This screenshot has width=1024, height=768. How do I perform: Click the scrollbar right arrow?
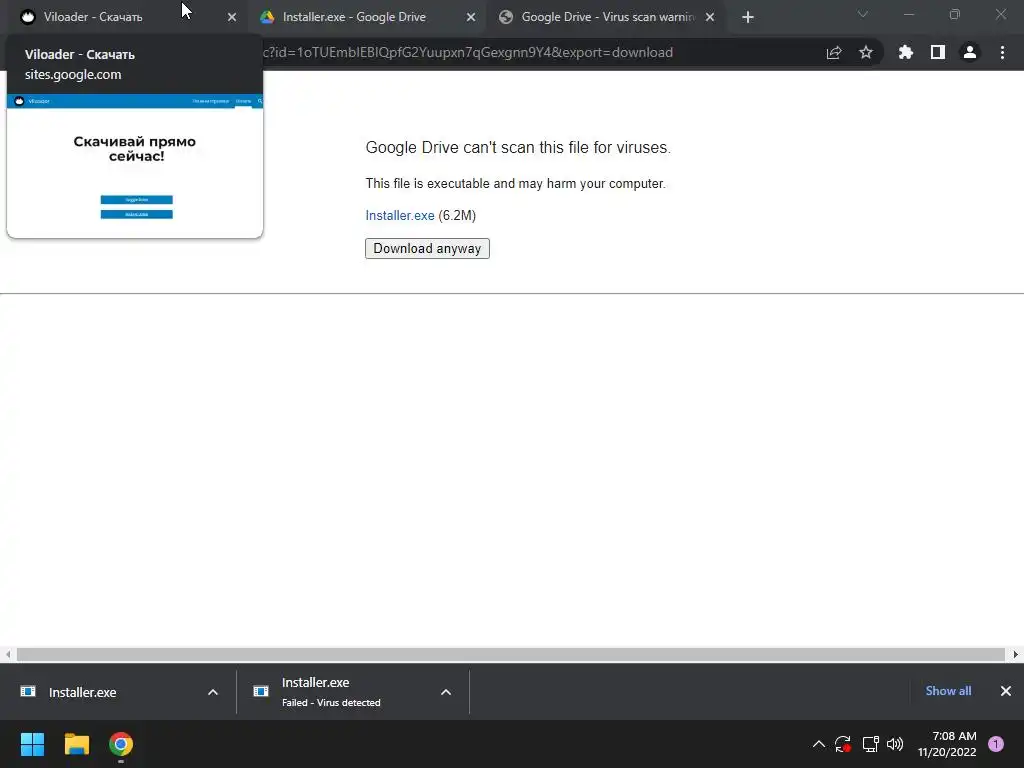1016,654
